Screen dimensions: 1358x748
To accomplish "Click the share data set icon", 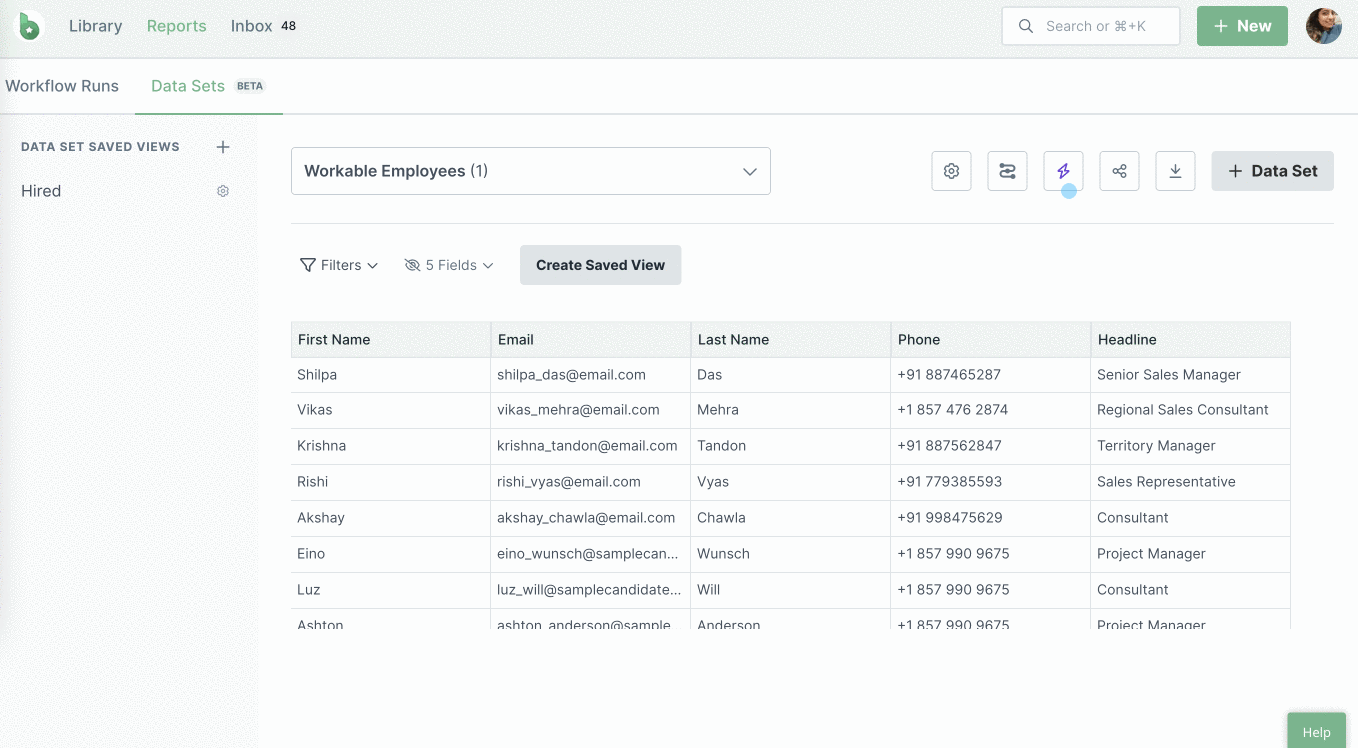I will point(1119,171).
